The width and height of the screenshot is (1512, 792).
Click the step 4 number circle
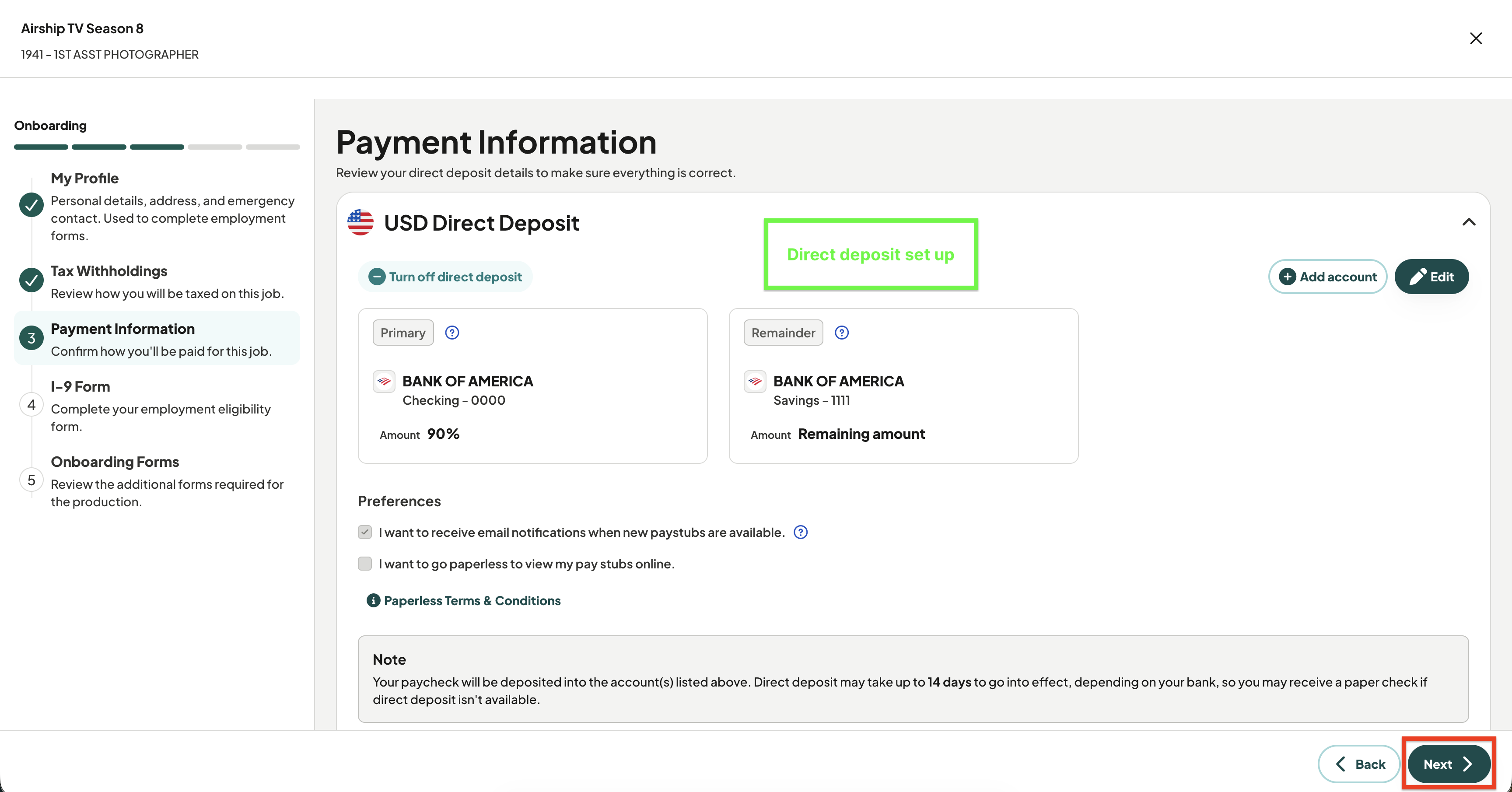coord(31,405)
